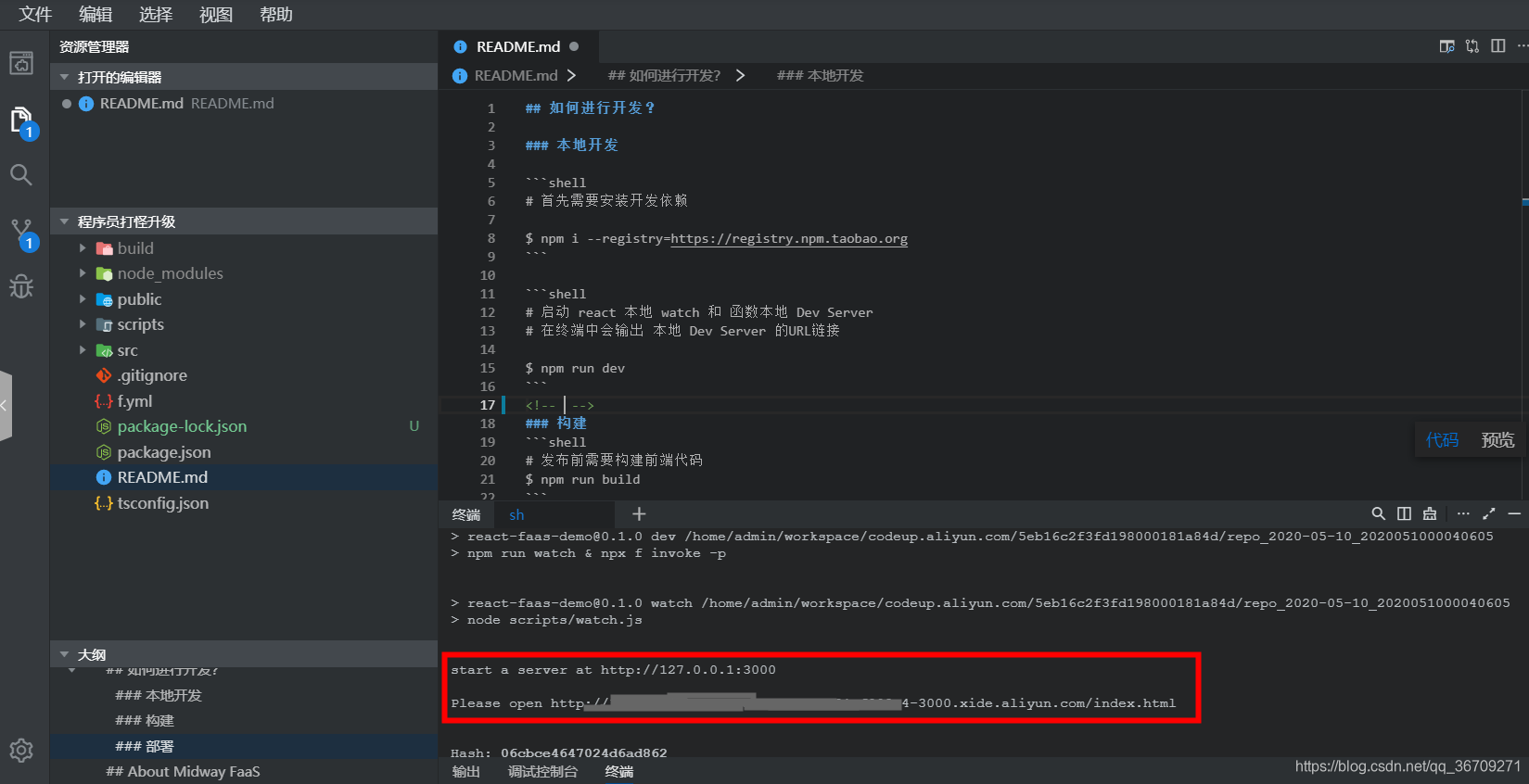Search in the terminal with magnifier icon

coord(1378,513)
